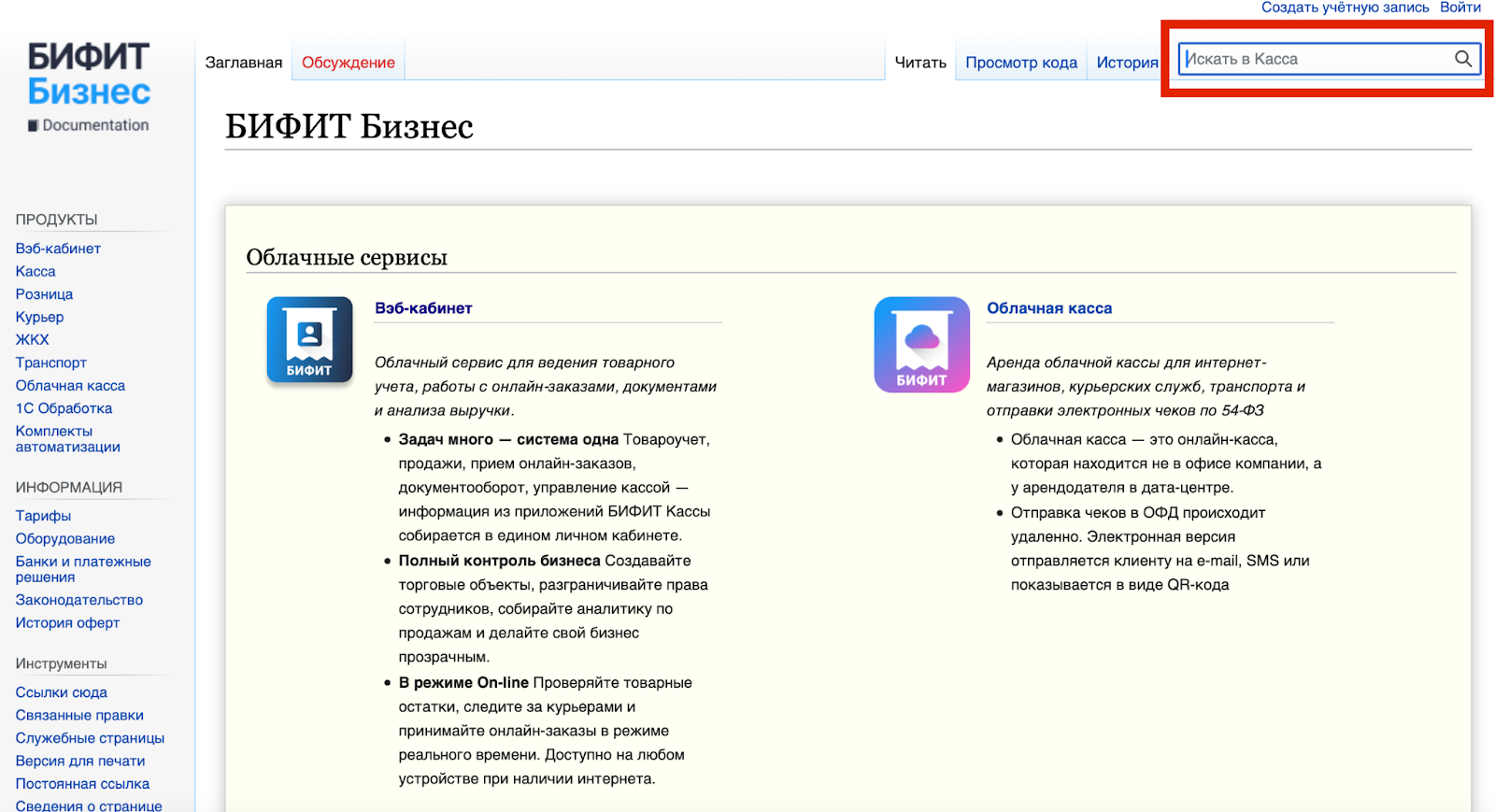Viewport: 1495px width, 812px height.
Task: Click the 'Облачные сервисы' section heading
Action: [347, 257]
